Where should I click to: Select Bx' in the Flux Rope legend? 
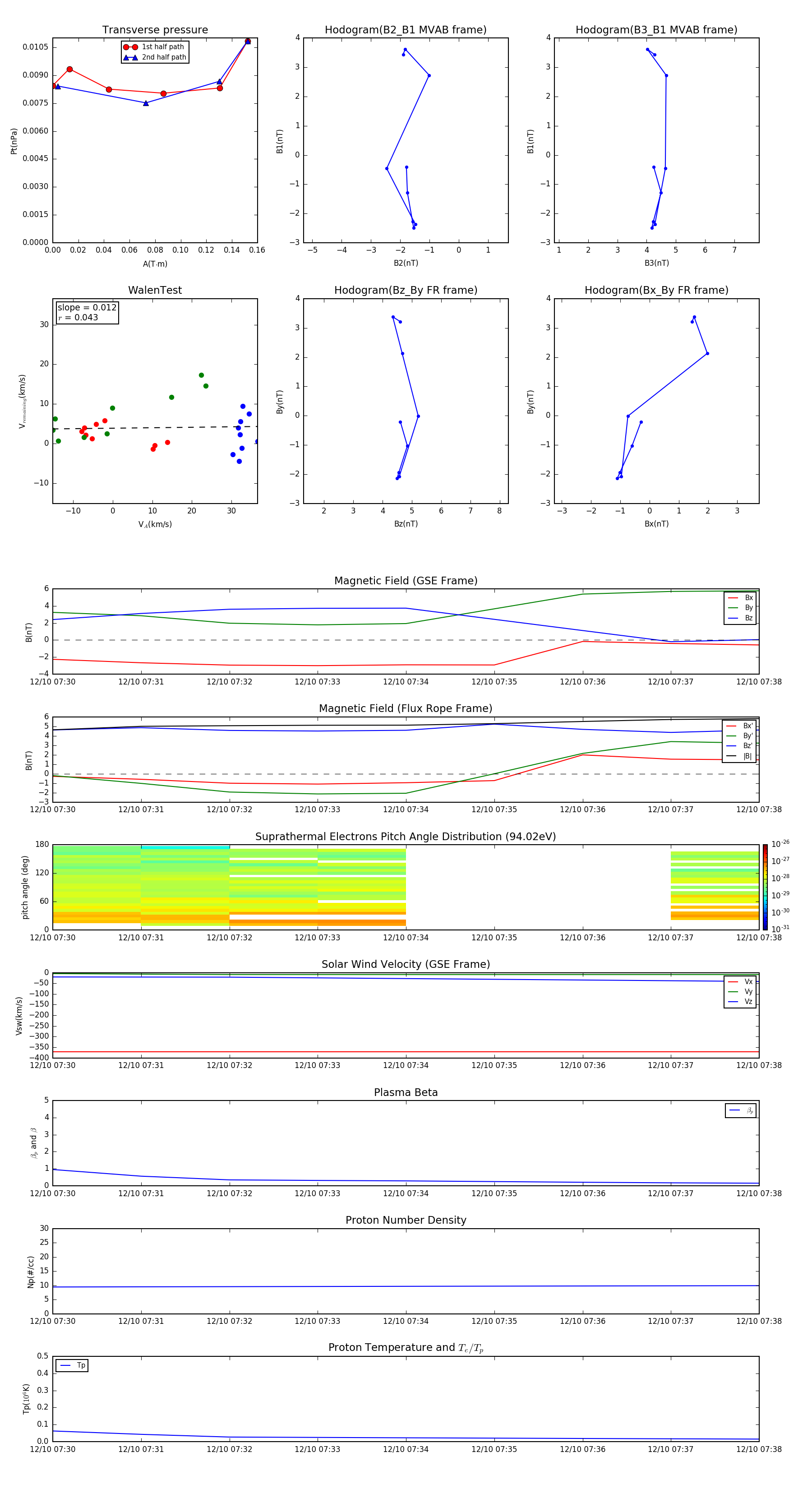pyautogui.click(x=739, y=726)
